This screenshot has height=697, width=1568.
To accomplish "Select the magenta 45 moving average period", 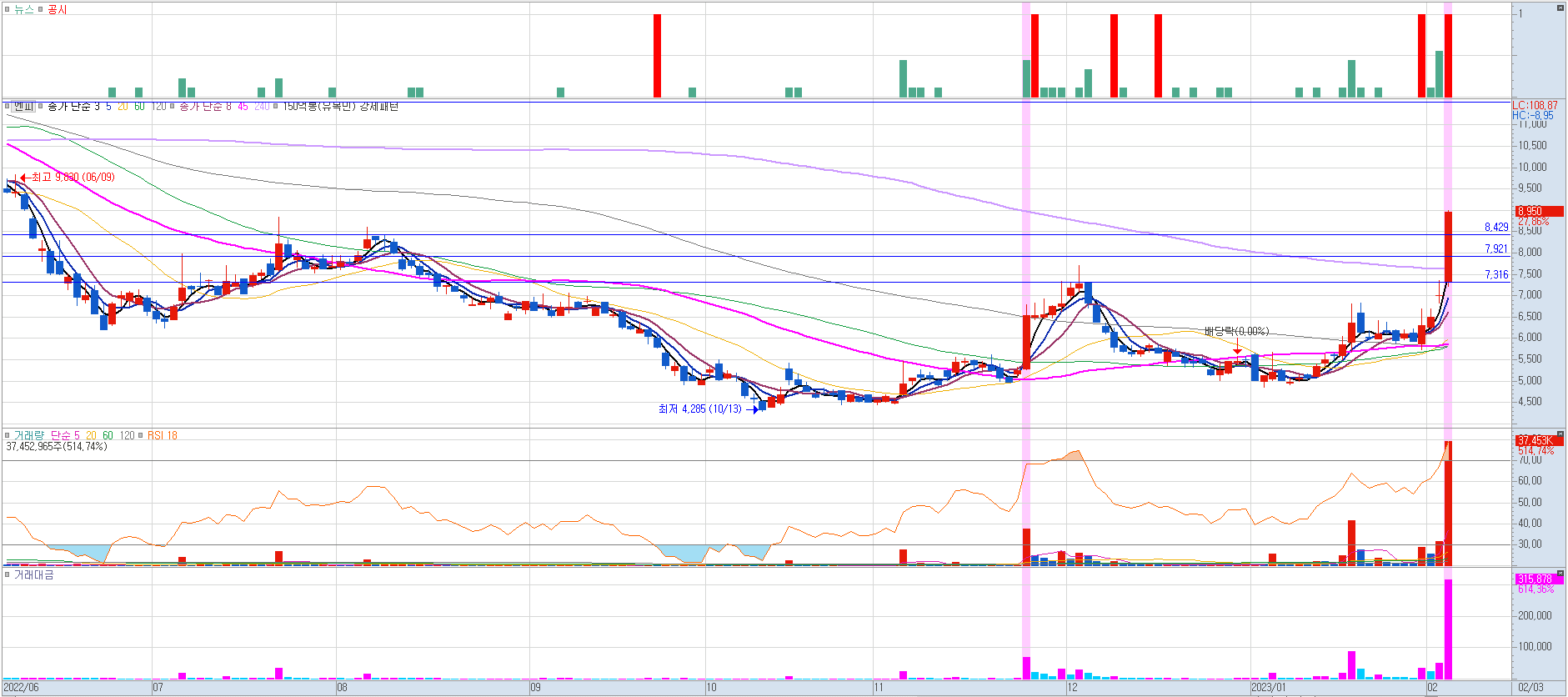I will (x=243, y=106).
